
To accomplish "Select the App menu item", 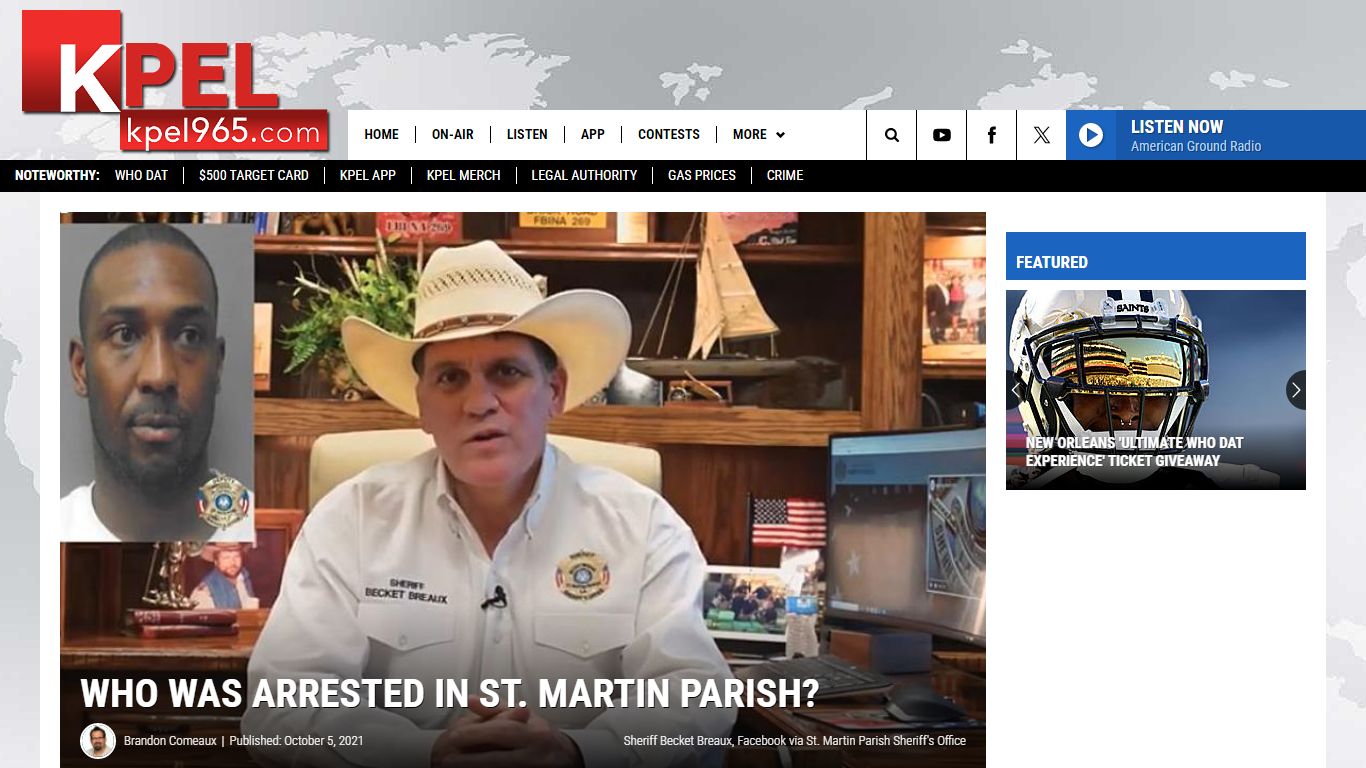I will (x=593, y=134).
